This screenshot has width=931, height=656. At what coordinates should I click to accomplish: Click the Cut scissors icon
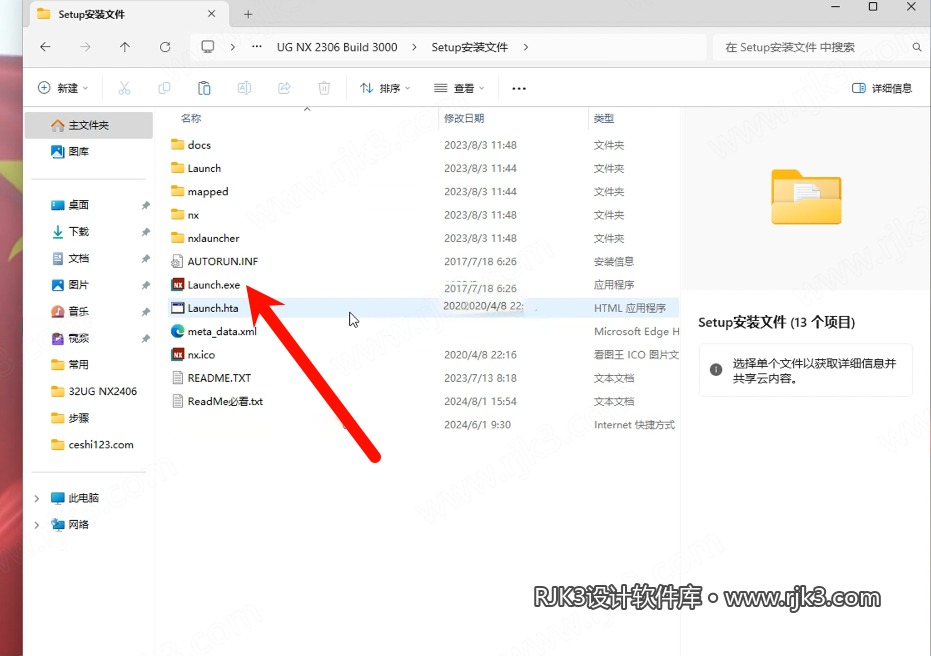(124, 88)
